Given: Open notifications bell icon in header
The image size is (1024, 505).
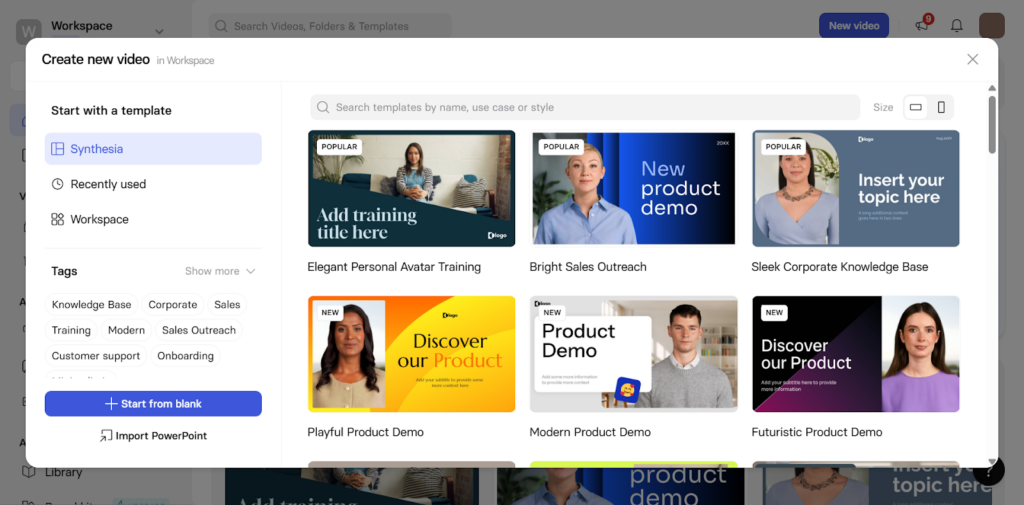Looking at the screenshot, I should pos(957,25).
